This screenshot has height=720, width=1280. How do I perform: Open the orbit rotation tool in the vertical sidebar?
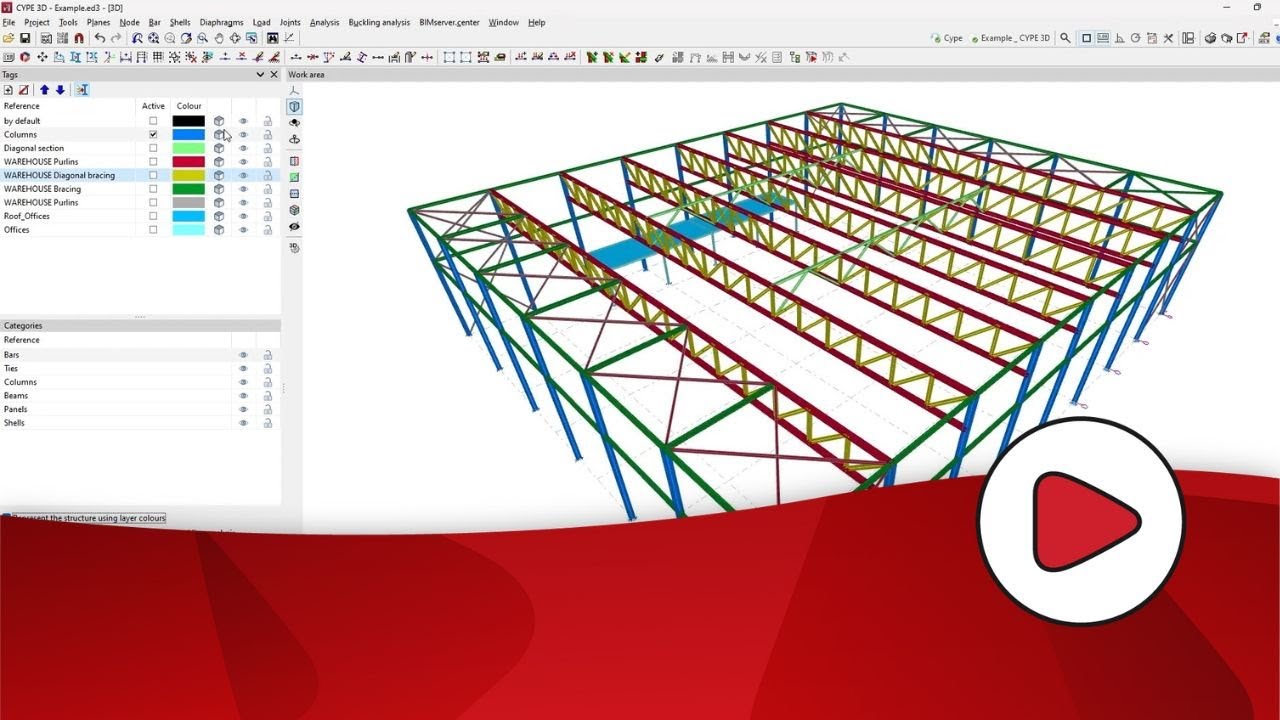pos(294,122)
